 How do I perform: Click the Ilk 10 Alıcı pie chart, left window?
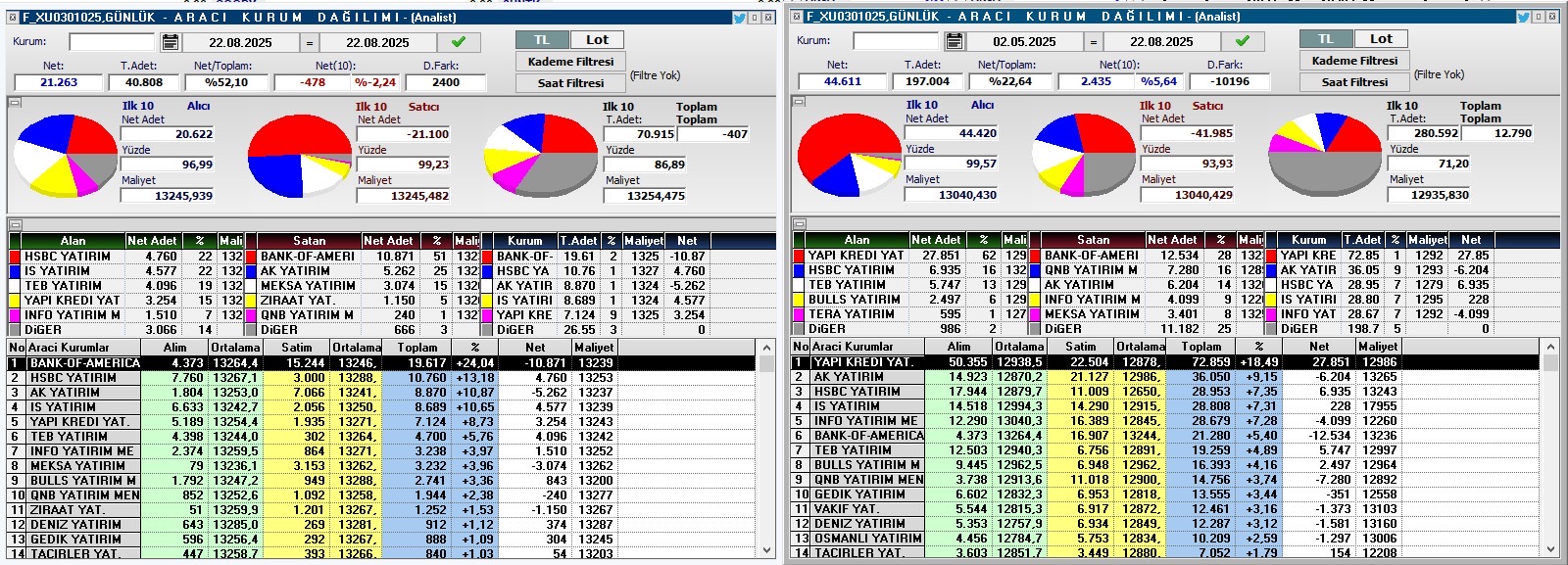[x=65, y=155]
